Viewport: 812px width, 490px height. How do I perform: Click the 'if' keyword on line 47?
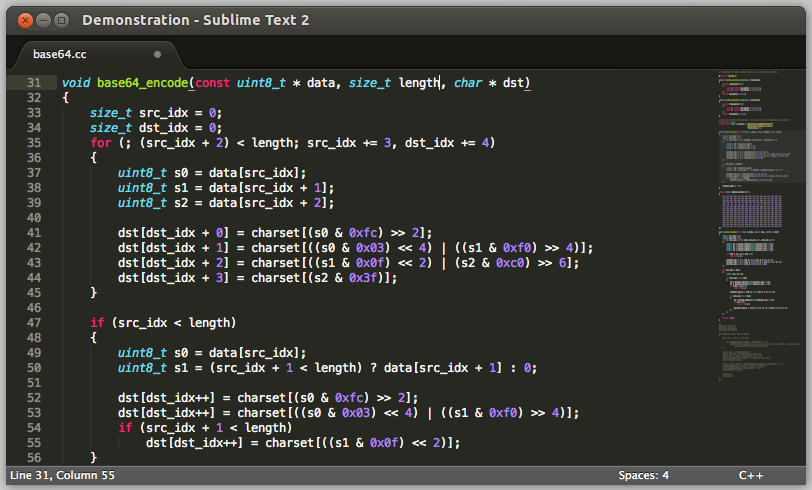tap(97, 323)
